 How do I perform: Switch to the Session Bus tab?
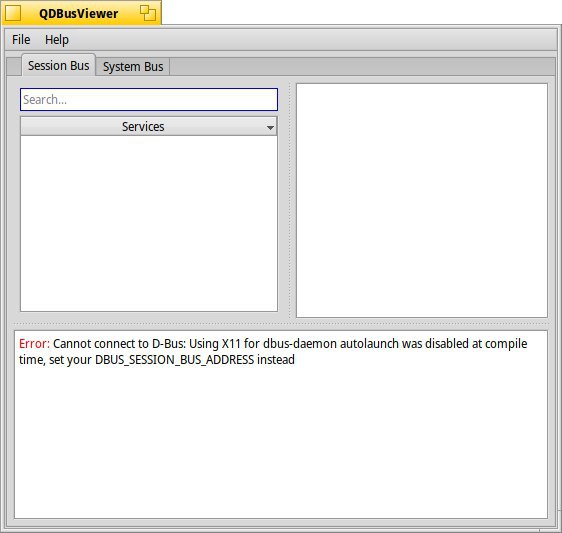tap(58, 66)
